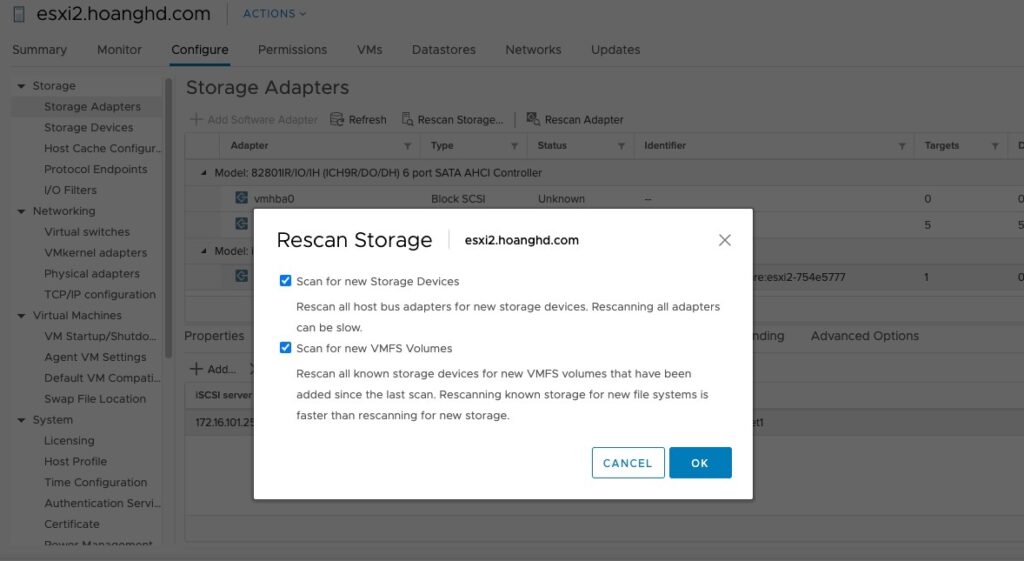Open Licensing under System
The width and height of the screenshot is (1024, 561).
pyautogui.click(x=69, y=441)
